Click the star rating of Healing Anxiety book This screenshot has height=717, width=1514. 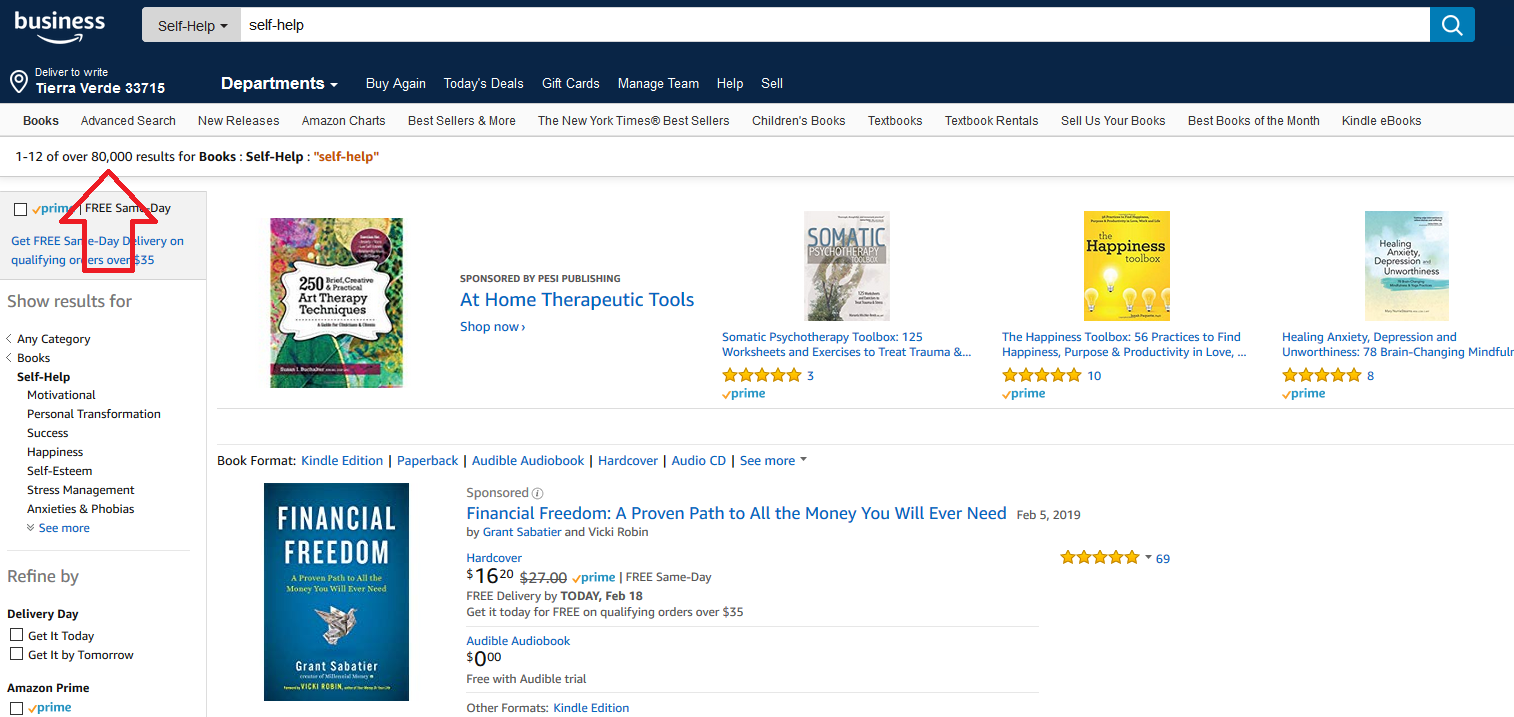pyautogui.click(x=1322, y=376)
